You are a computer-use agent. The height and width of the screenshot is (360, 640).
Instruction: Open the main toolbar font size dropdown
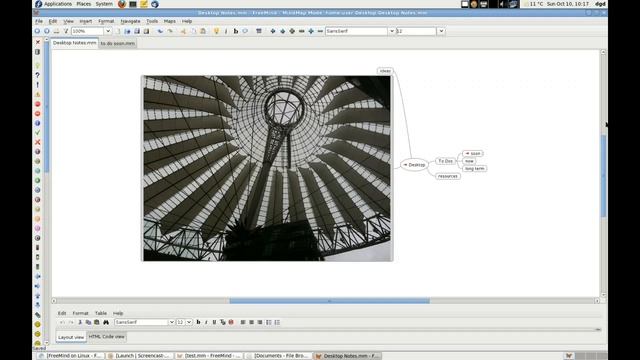point(441,31)
